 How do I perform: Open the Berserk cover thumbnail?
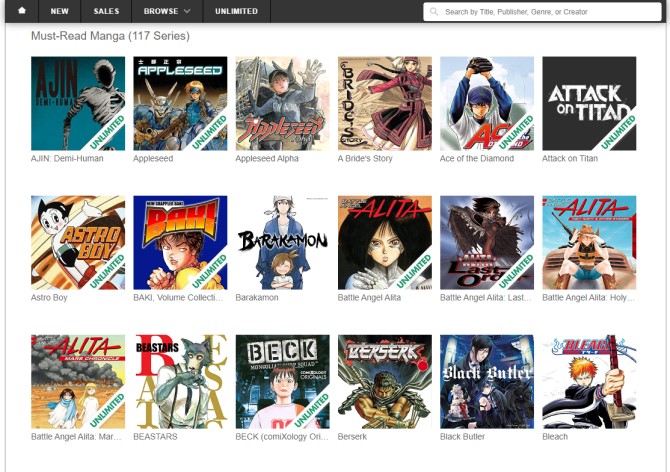coord(385,382)
